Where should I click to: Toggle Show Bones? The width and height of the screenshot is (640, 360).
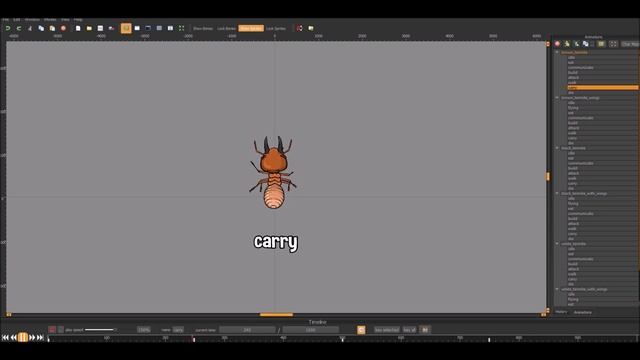pyautogui.click(x=203, y=29)
